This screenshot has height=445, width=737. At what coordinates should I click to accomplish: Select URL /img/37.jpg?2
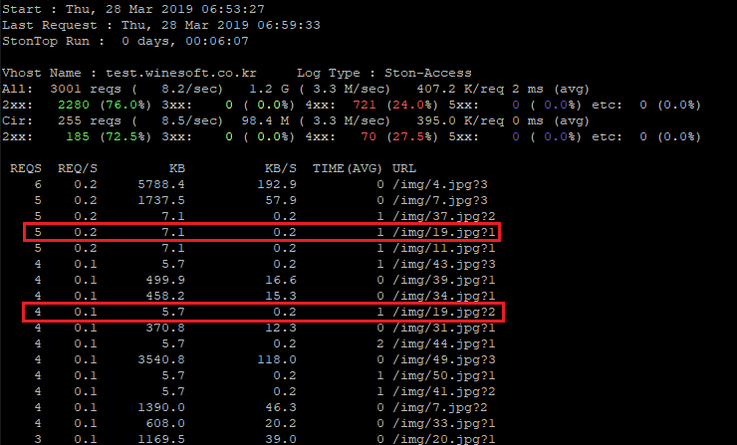coord(444,217)
